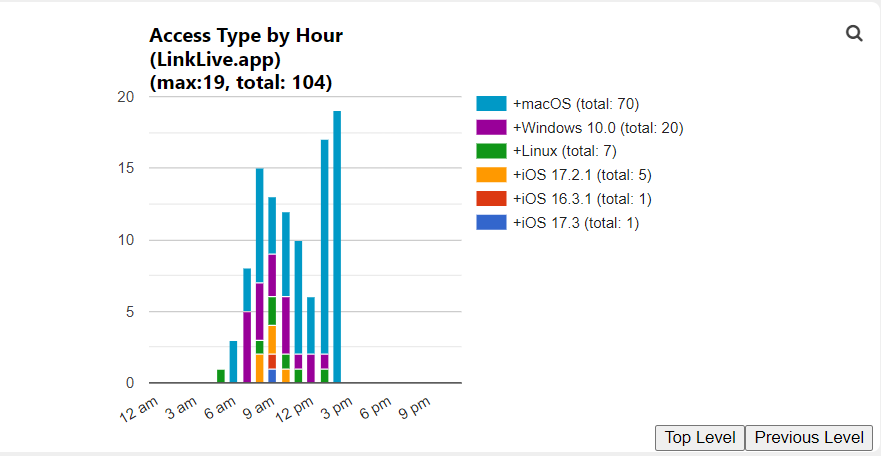Expand the +macOS (total: 70) legend entry

575,104
